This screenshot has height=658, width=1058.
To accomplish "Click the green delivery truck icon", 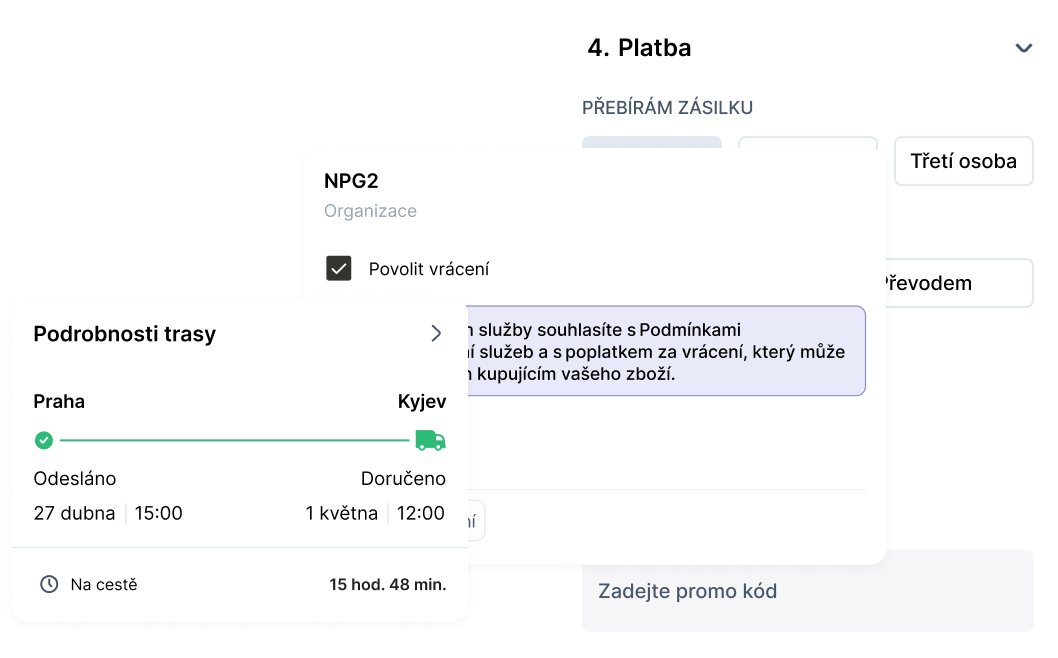I will point(431,440).
